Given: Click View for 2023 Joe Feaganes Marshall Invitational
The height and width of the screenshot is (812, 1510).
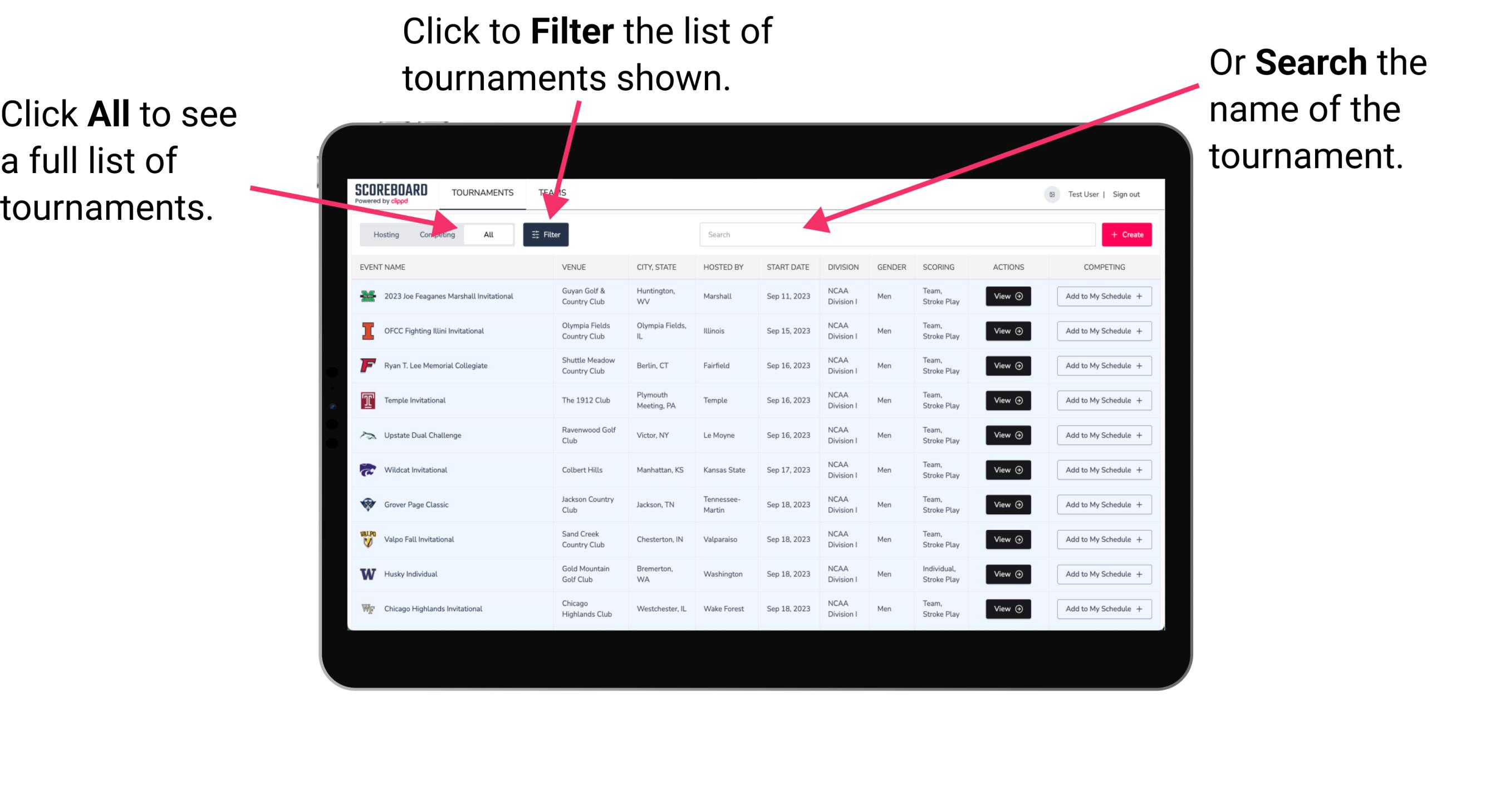Looking at the screenshot, I should (x=1007, y=296).
